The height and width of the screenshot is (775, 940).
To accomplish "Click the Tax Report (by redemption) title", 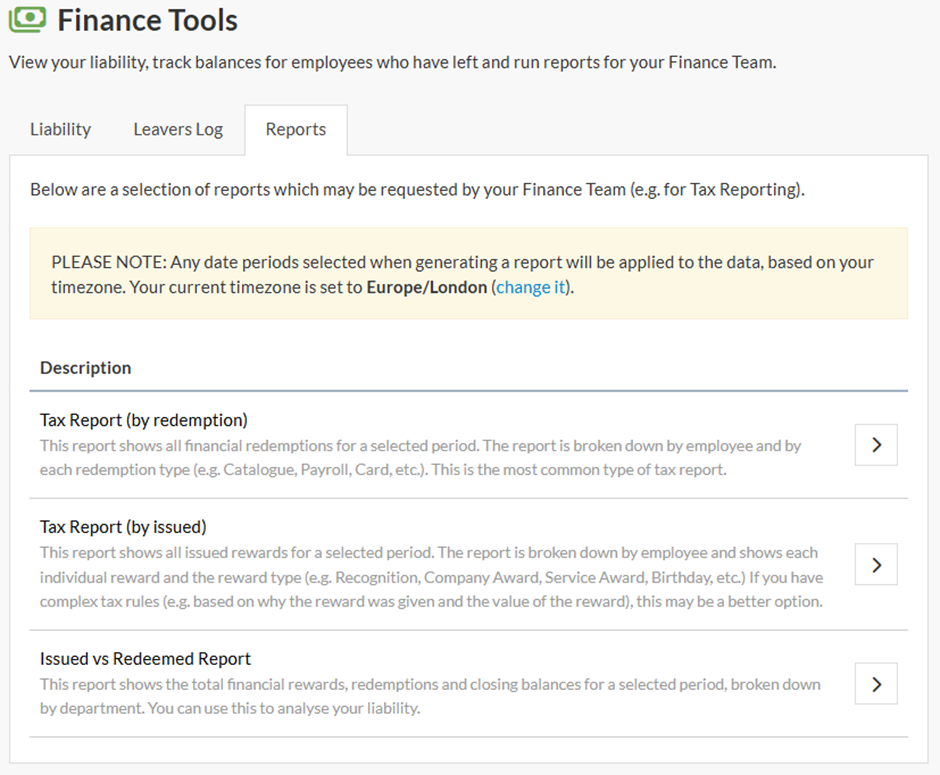I will [143, 420].
